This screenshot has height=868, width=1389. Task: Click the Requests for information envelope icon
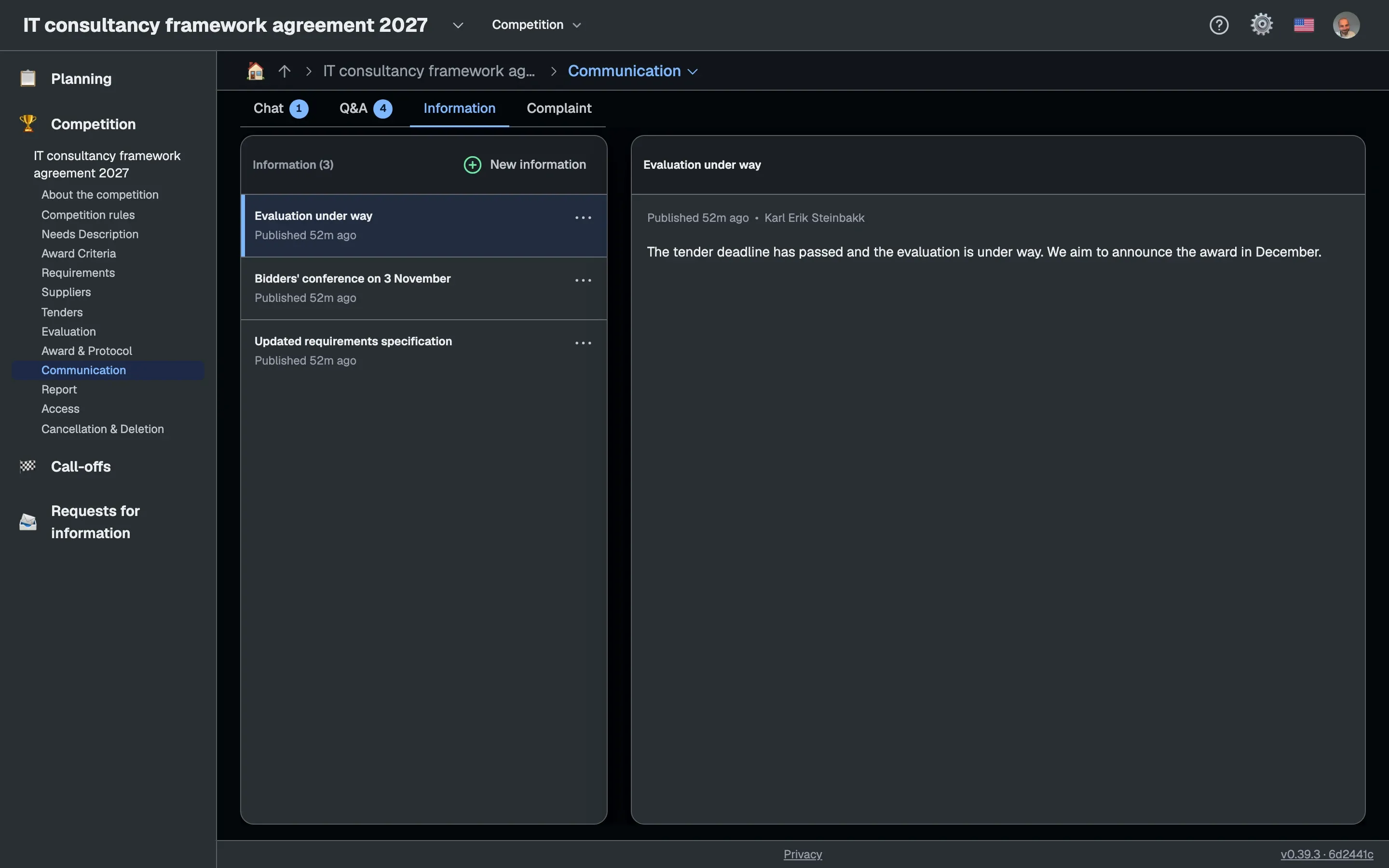click(x=27, y=521)
